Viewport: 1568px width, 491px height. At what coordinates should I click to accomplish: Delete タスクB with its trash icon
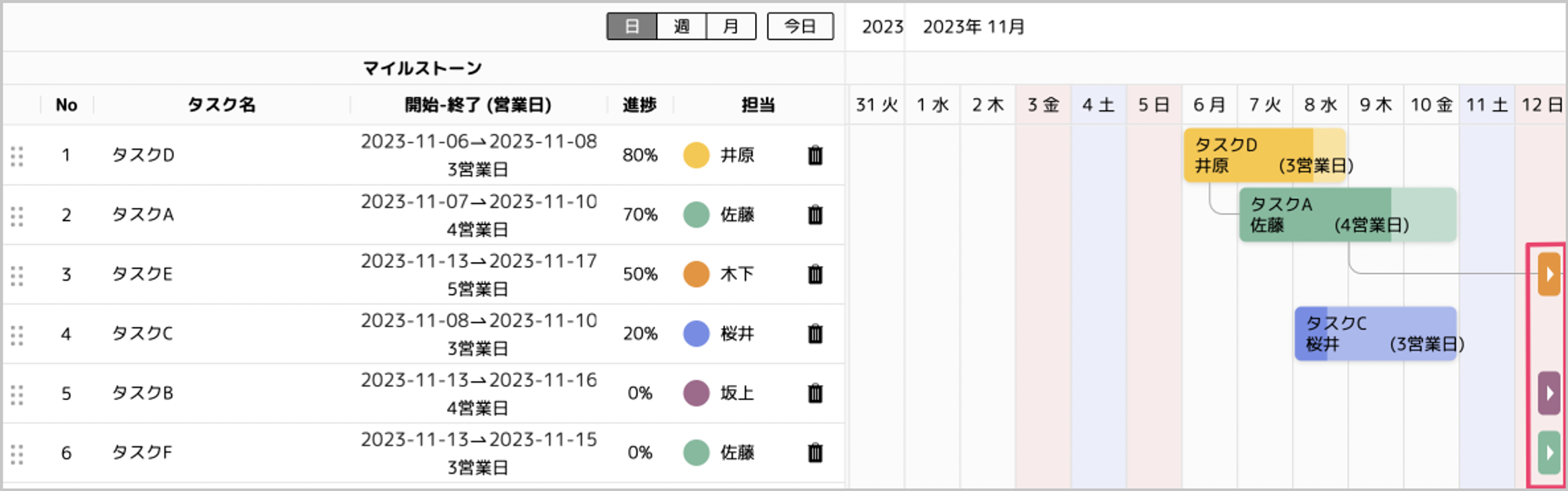pos(815,394)
